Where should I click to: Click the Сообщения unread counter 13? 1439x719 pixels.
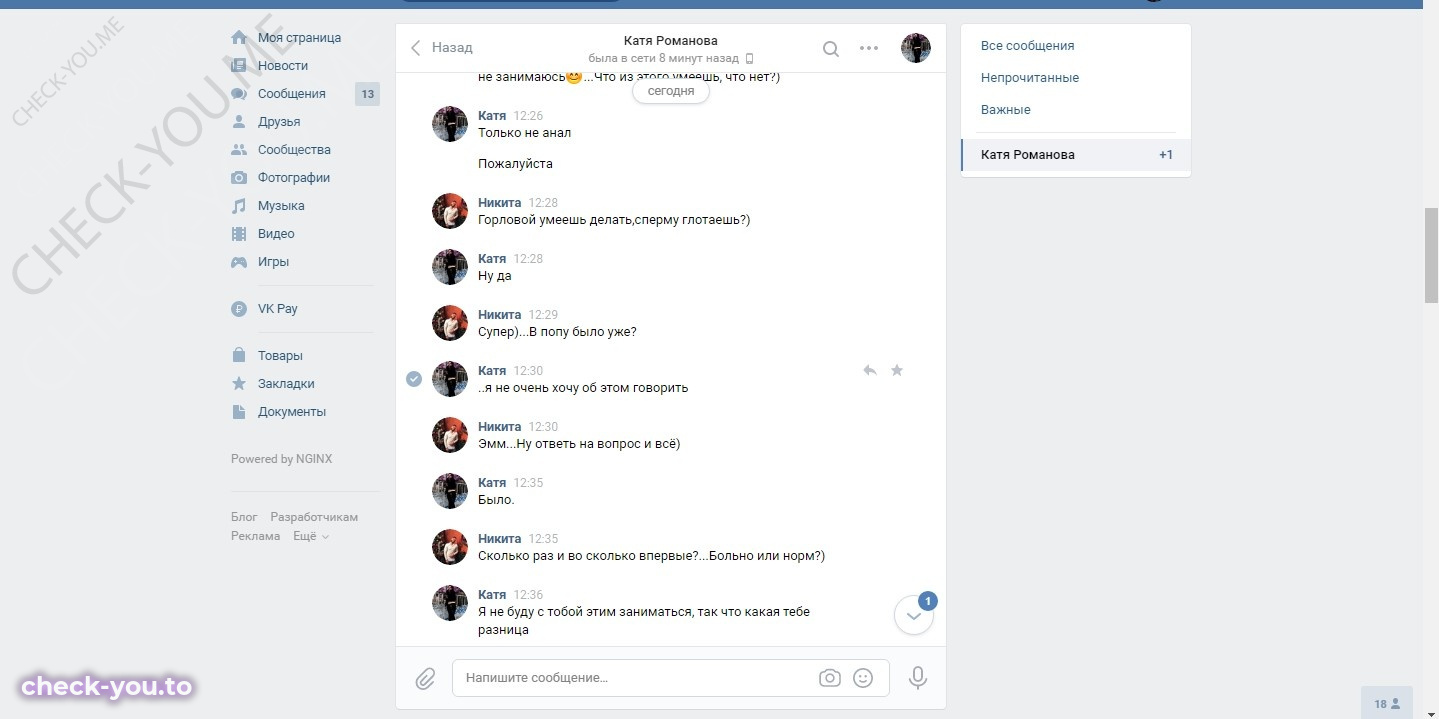click(x=367, y=94)
